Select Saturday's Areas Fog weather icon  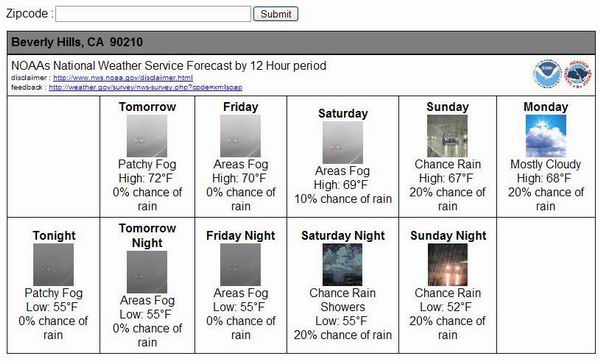[342, 142]
